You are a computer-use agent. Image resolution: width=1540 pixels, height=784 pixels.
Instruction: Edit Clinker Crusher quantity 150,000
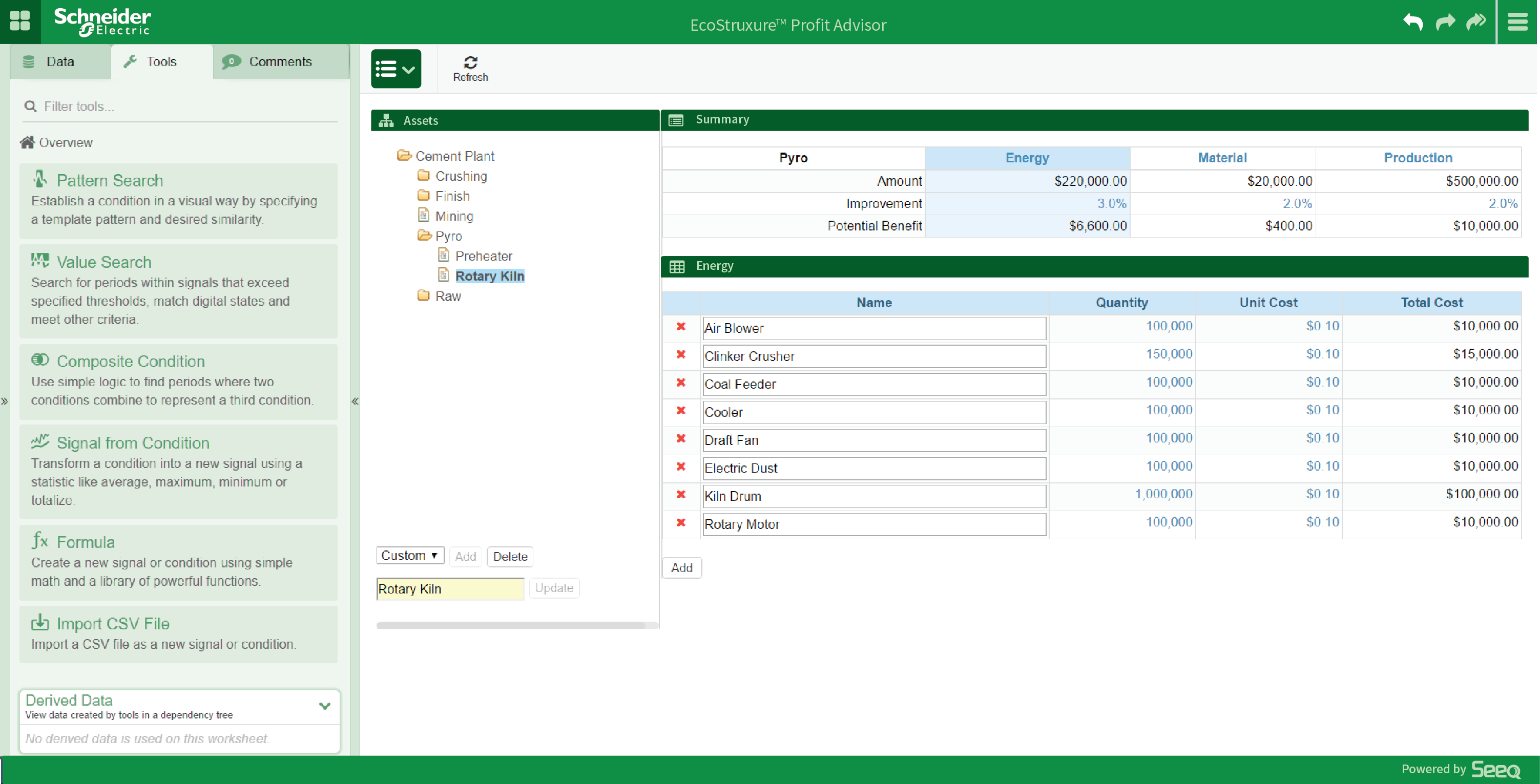(1169, 354)
